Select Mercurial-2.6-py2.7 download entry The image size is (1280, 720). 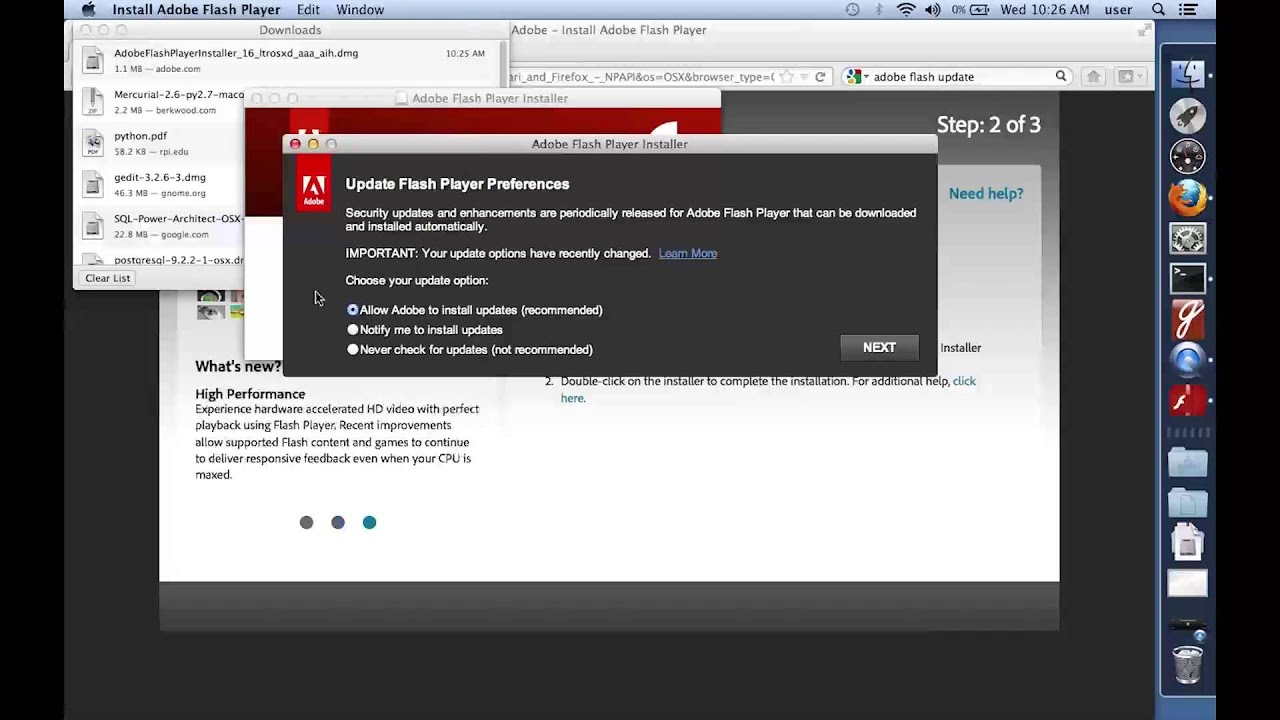(x=160, y=102)
